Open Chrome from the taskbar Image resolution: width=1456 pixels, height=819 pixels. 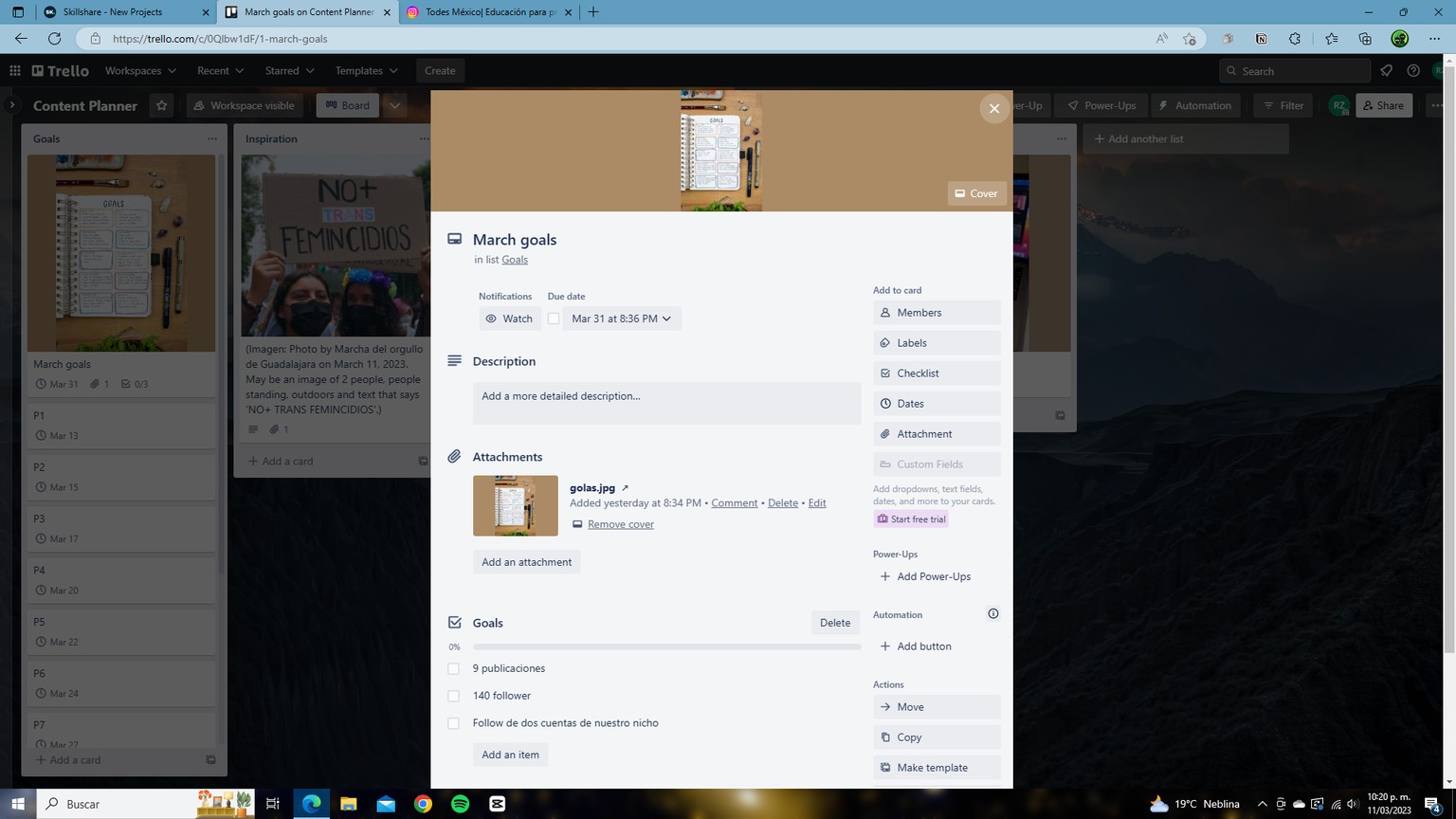coord(423,804)
